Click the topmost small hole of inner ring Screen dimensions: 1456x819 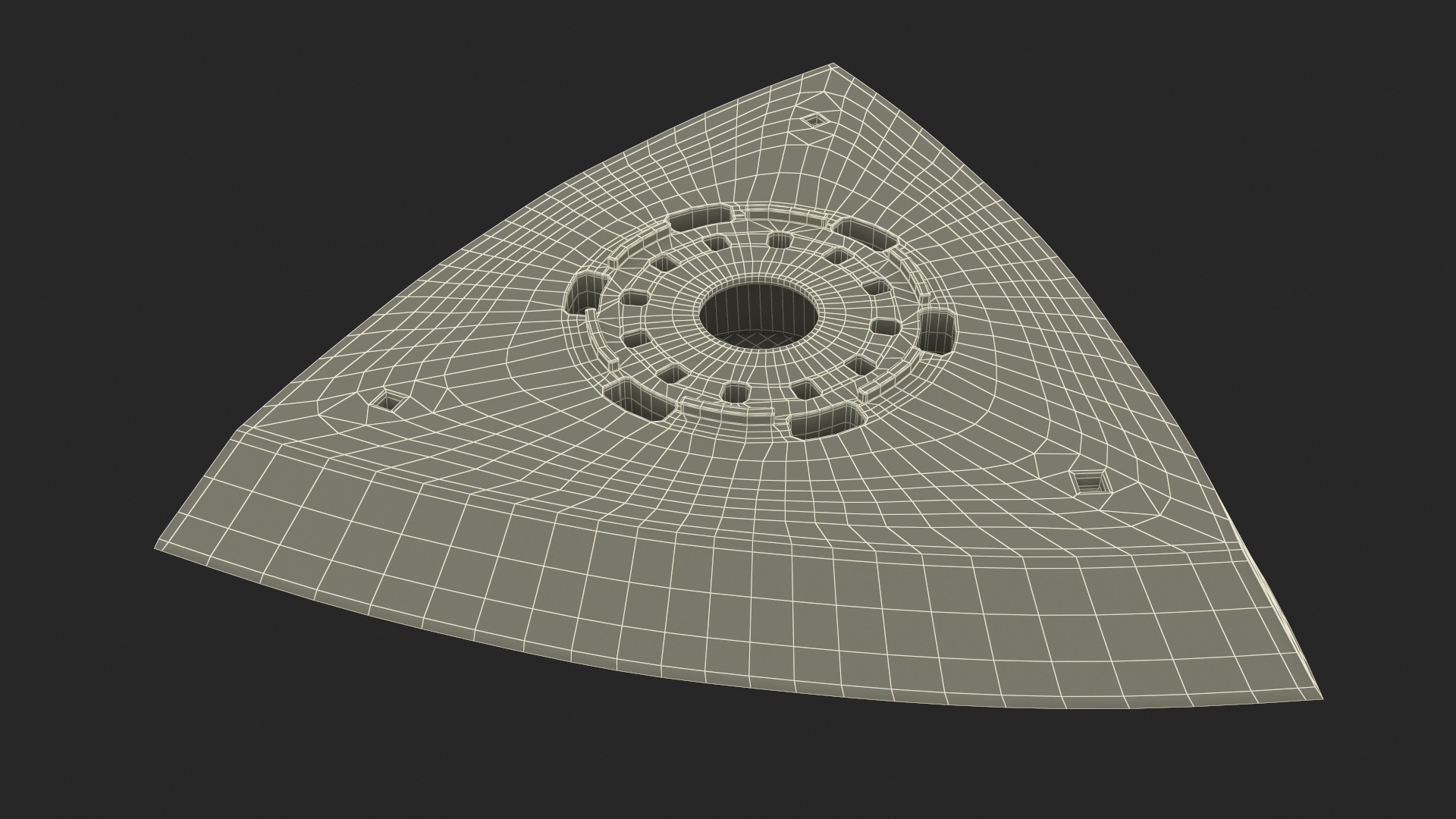(x=780, y=240)
